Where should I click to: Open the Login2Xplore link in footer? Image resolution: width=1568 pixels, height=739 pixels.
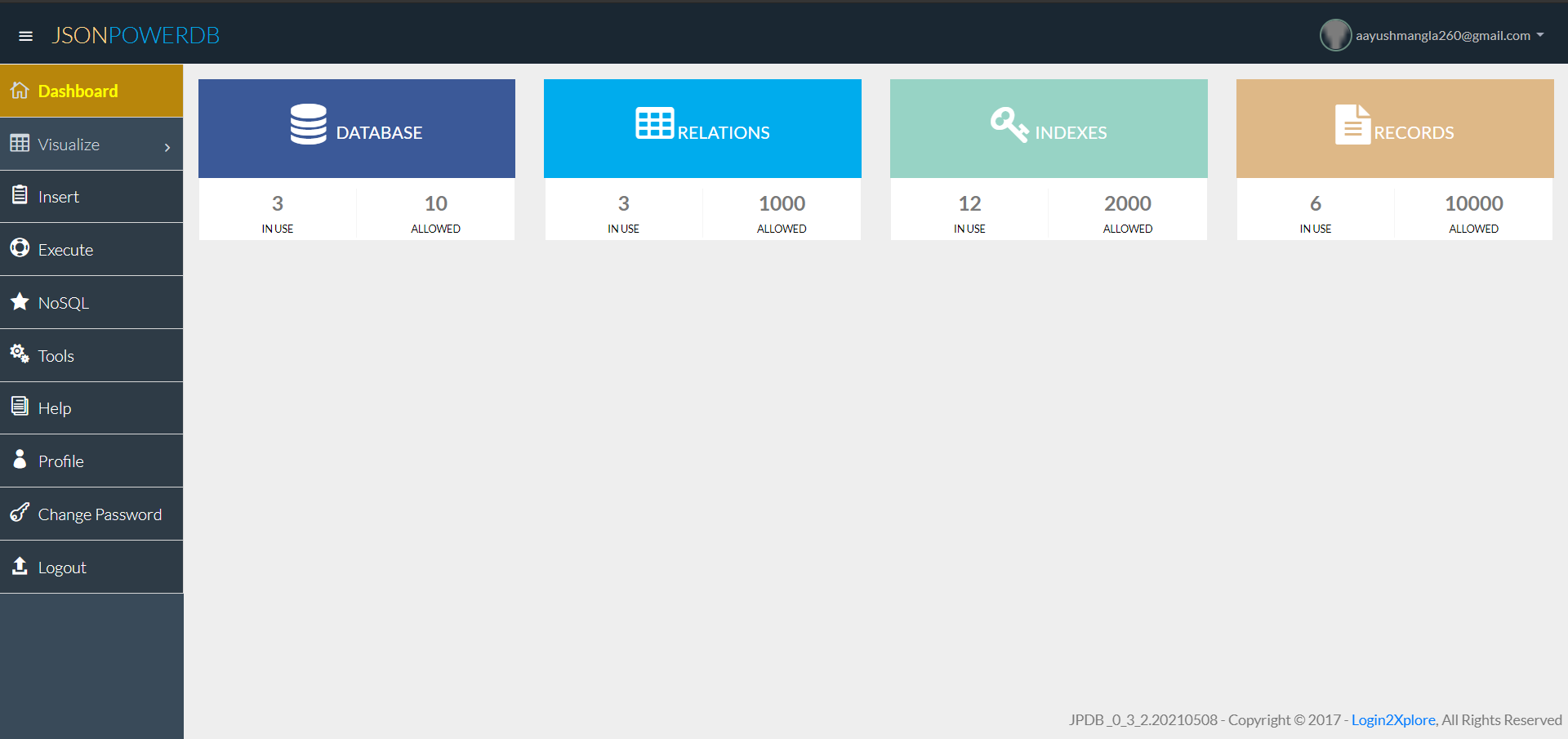tap(1392, 719)
